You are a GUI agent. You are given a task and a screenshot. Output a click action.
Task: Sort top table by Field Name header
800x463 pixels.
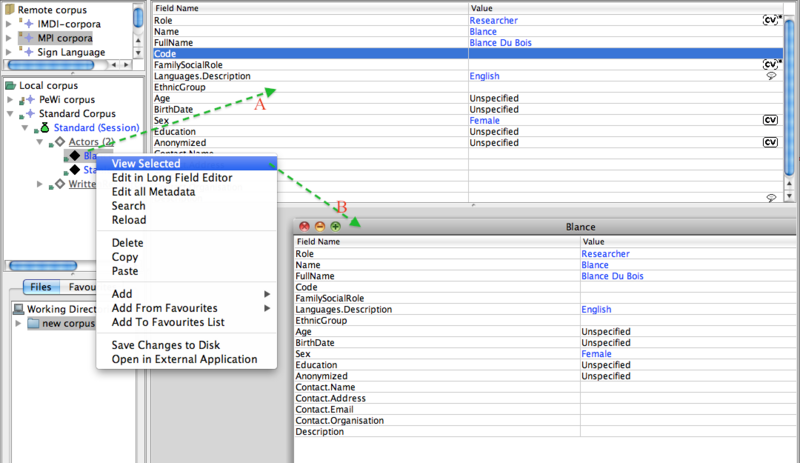[310, 8]
